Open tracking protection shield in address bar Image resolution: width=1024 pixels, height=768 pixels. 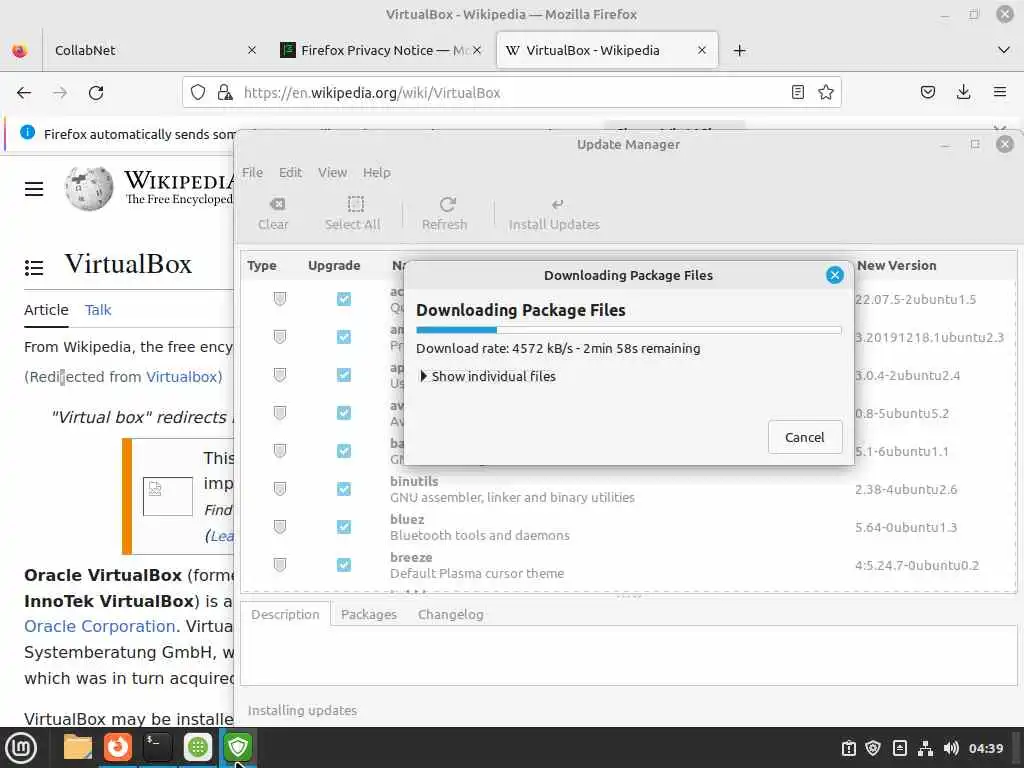coord(198,93)
